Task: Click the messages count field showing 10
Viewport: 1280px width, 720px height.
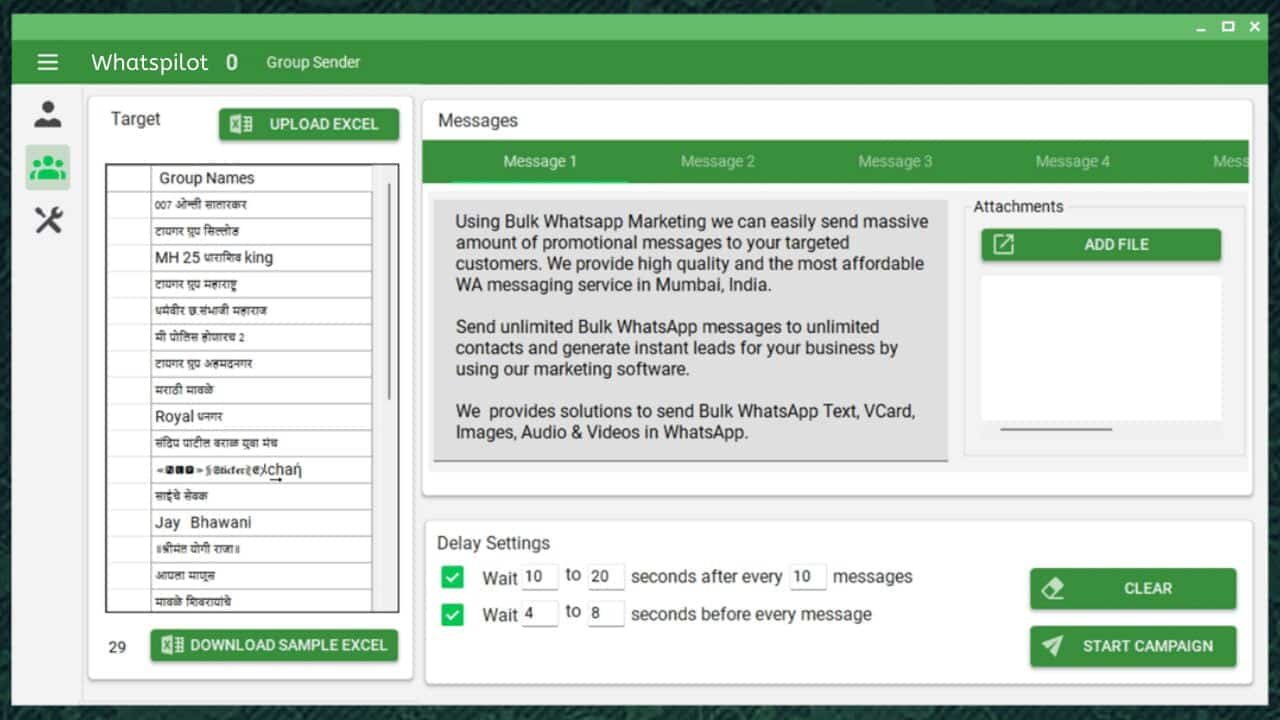Action: pos(807,577)
